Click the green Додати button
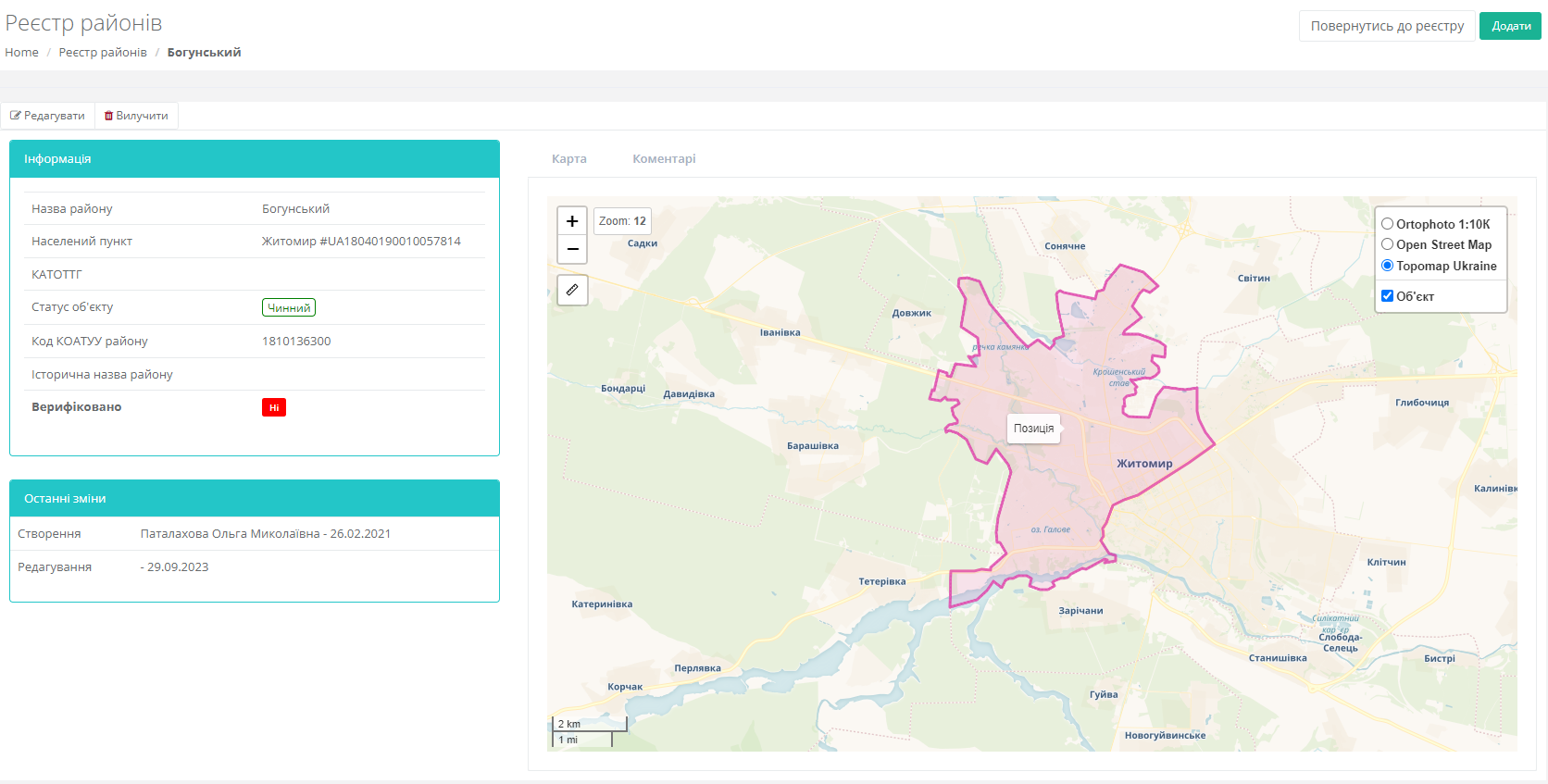The image size is (1548, 784). 1511,26
